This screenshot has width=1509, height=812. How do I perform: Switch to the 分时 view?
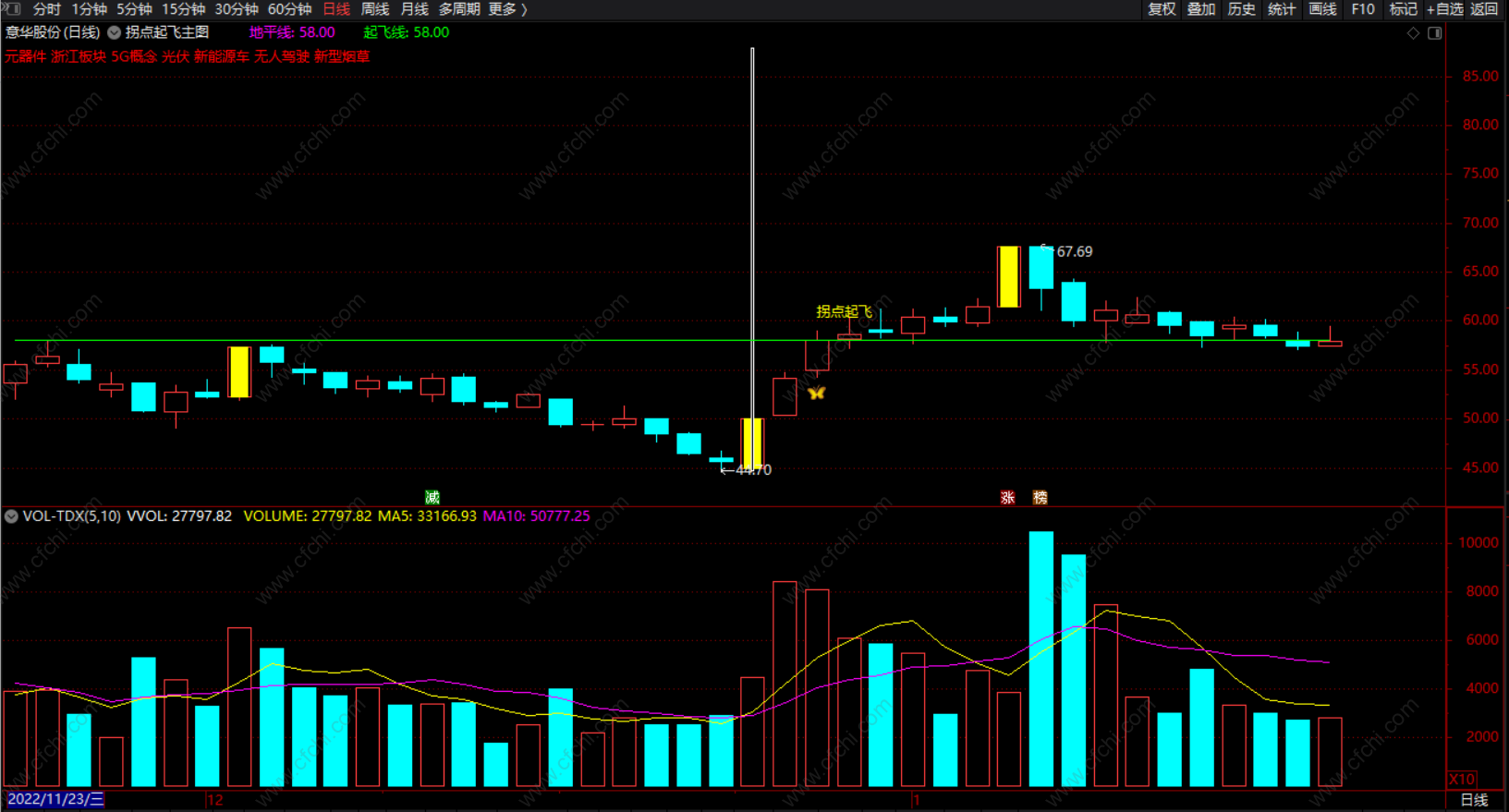[46, 9]
